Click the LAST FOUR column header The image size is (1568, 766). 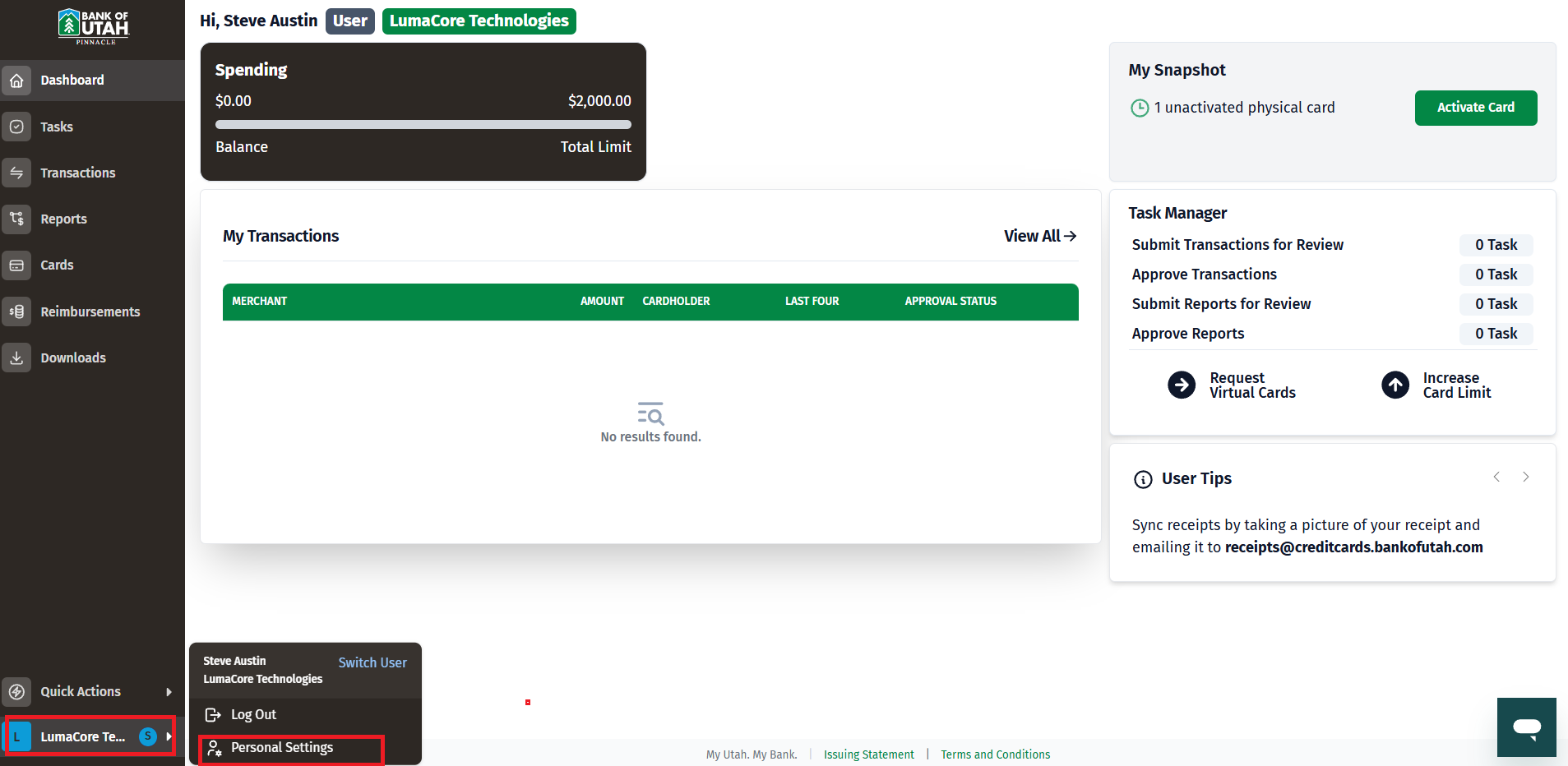(x=812, y=302)
